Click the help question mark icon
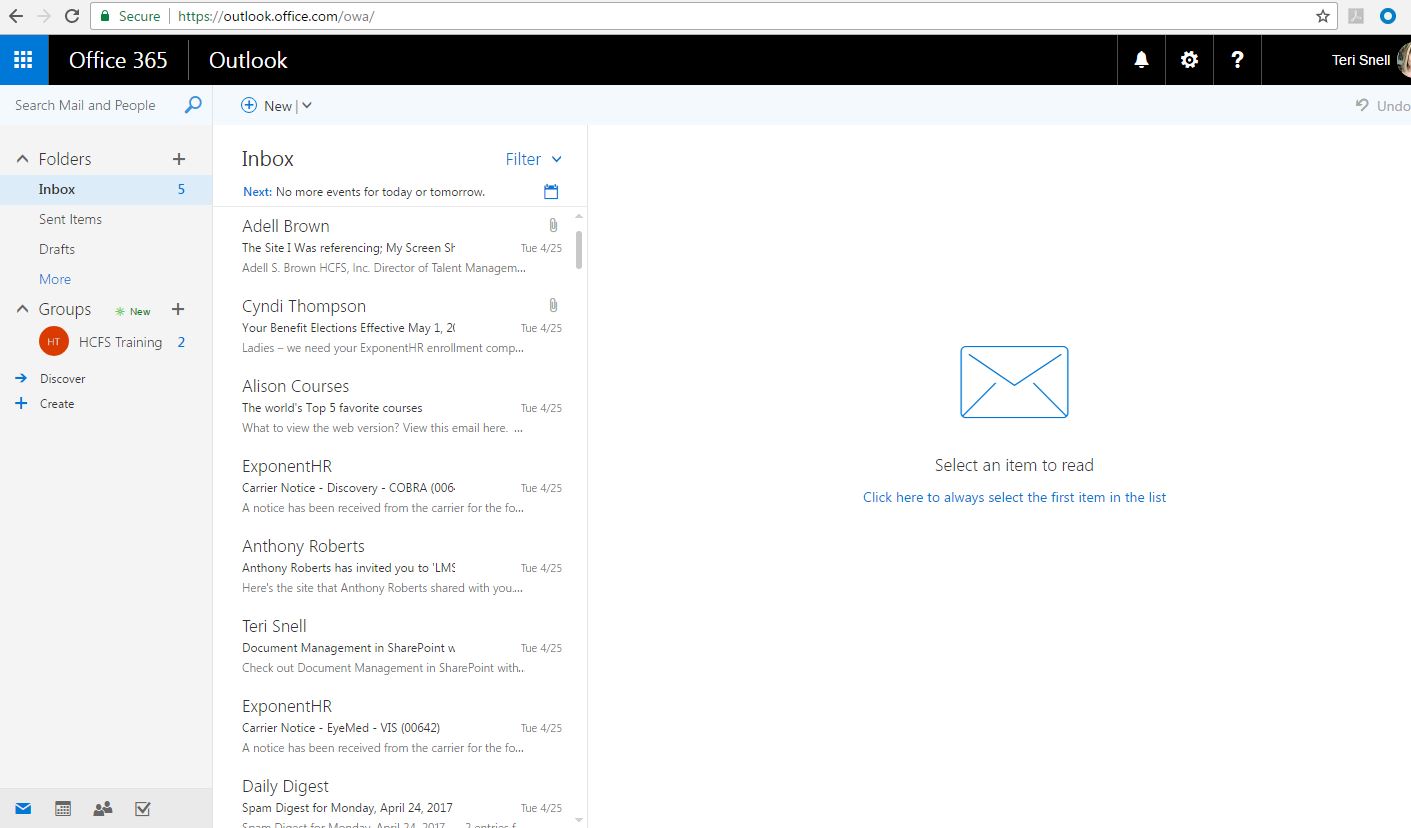 click(x=1237, y=60)
